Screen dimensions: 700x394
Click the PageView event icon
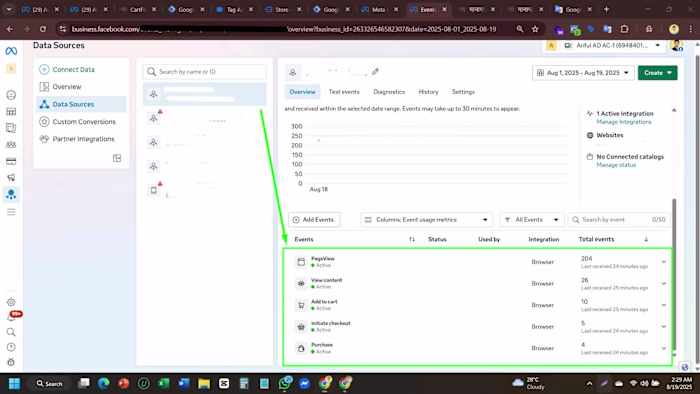pyautogui.click(x=301, y=262)
